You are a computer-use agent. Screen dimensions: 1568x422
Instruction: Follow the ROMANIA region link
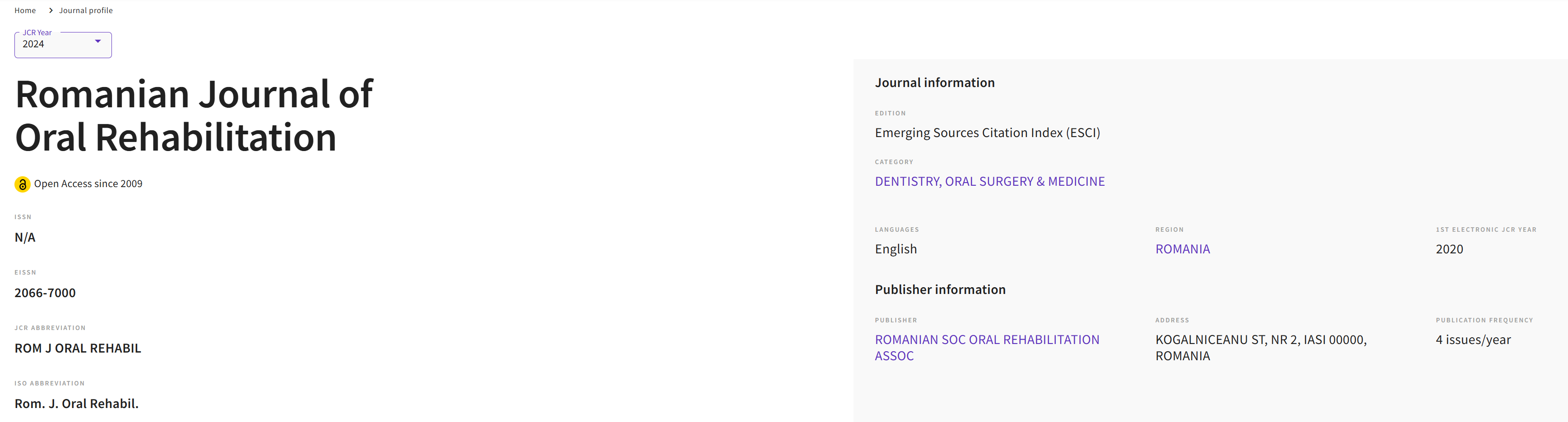pos(1182,249)
